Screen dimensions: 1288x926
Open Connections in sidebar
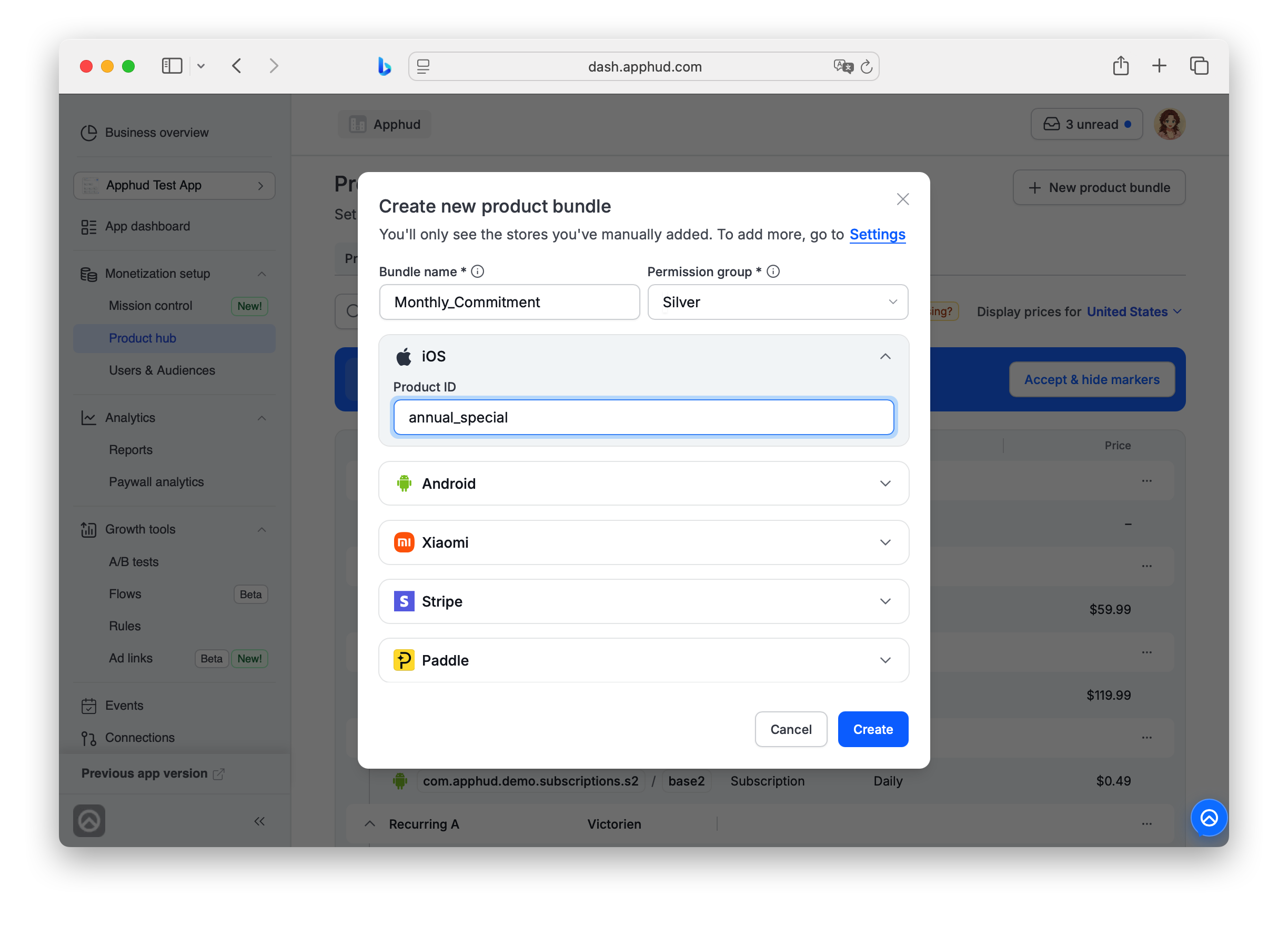(140, 738)
